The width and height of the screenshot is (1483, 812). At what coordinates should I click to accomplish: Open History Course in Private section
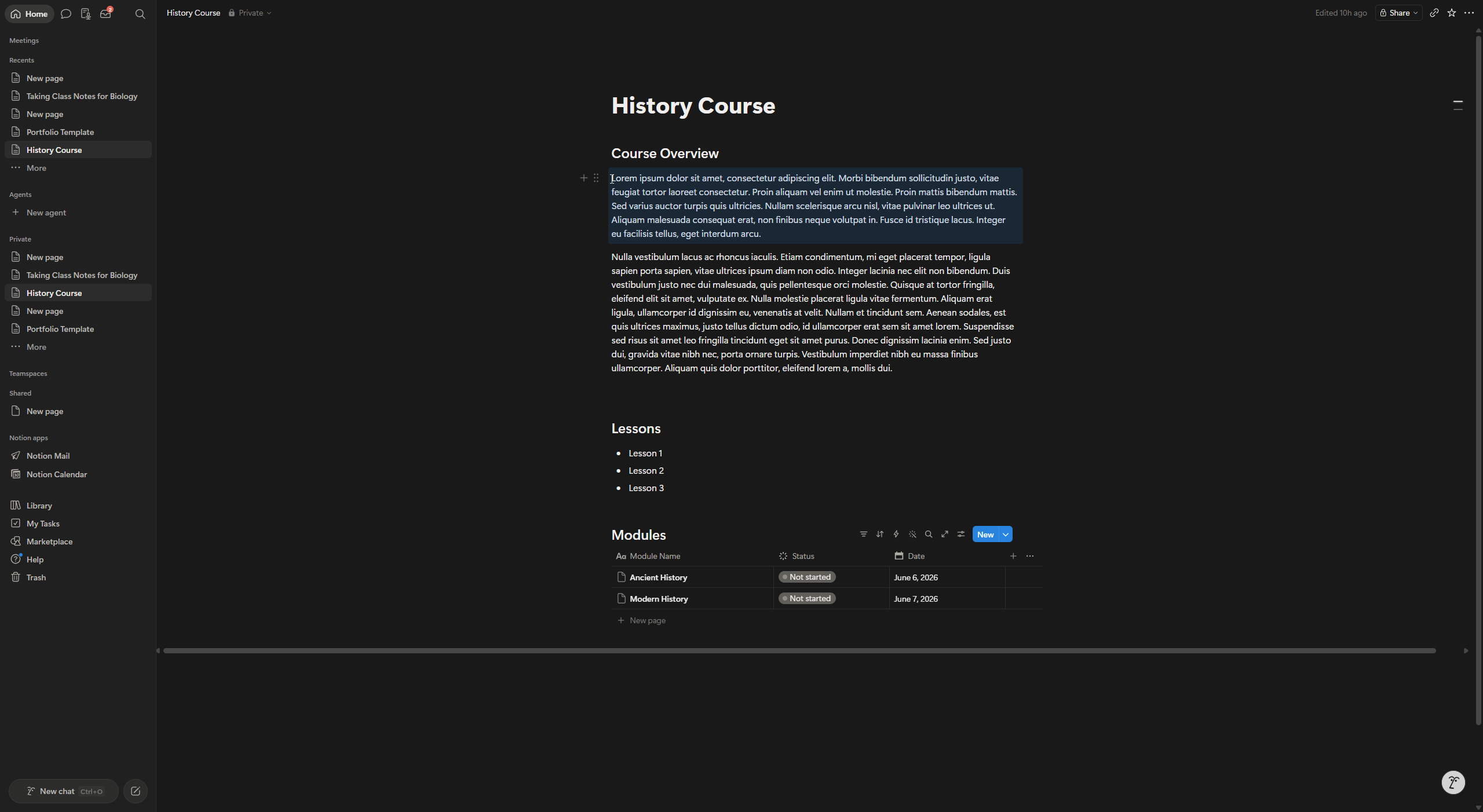tap(78, 293)
